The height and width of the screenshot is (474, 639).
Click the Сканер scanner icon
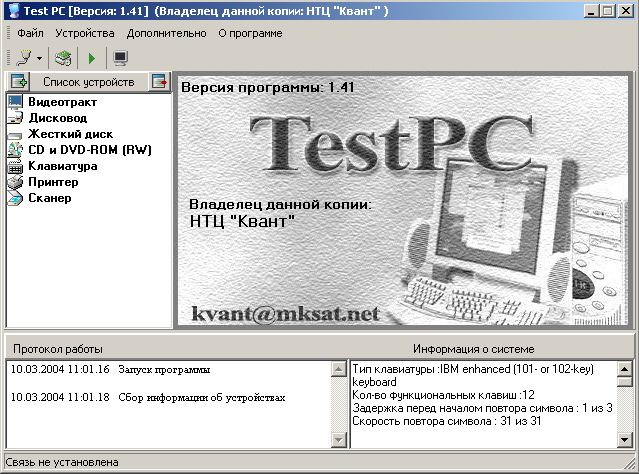tap(15, 198)
